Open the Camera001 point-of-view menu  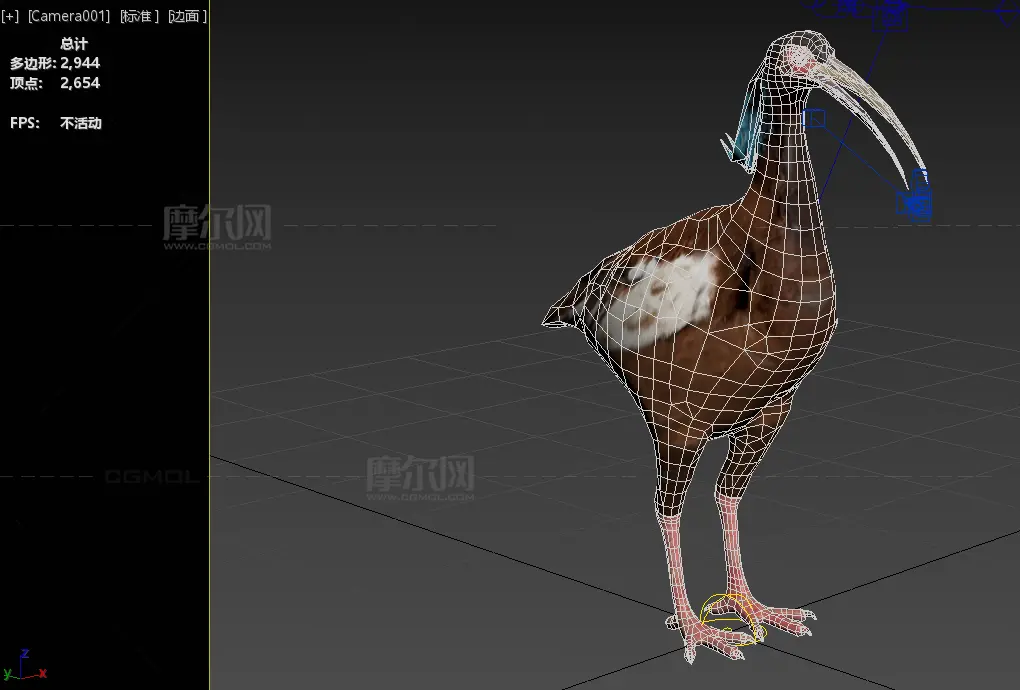coord(68,16)
